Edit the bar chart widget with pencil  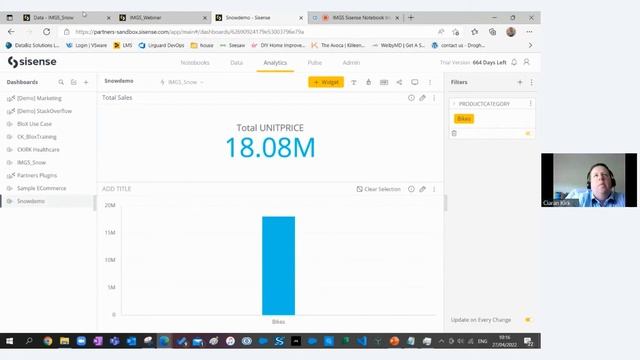tap(422, 189)
